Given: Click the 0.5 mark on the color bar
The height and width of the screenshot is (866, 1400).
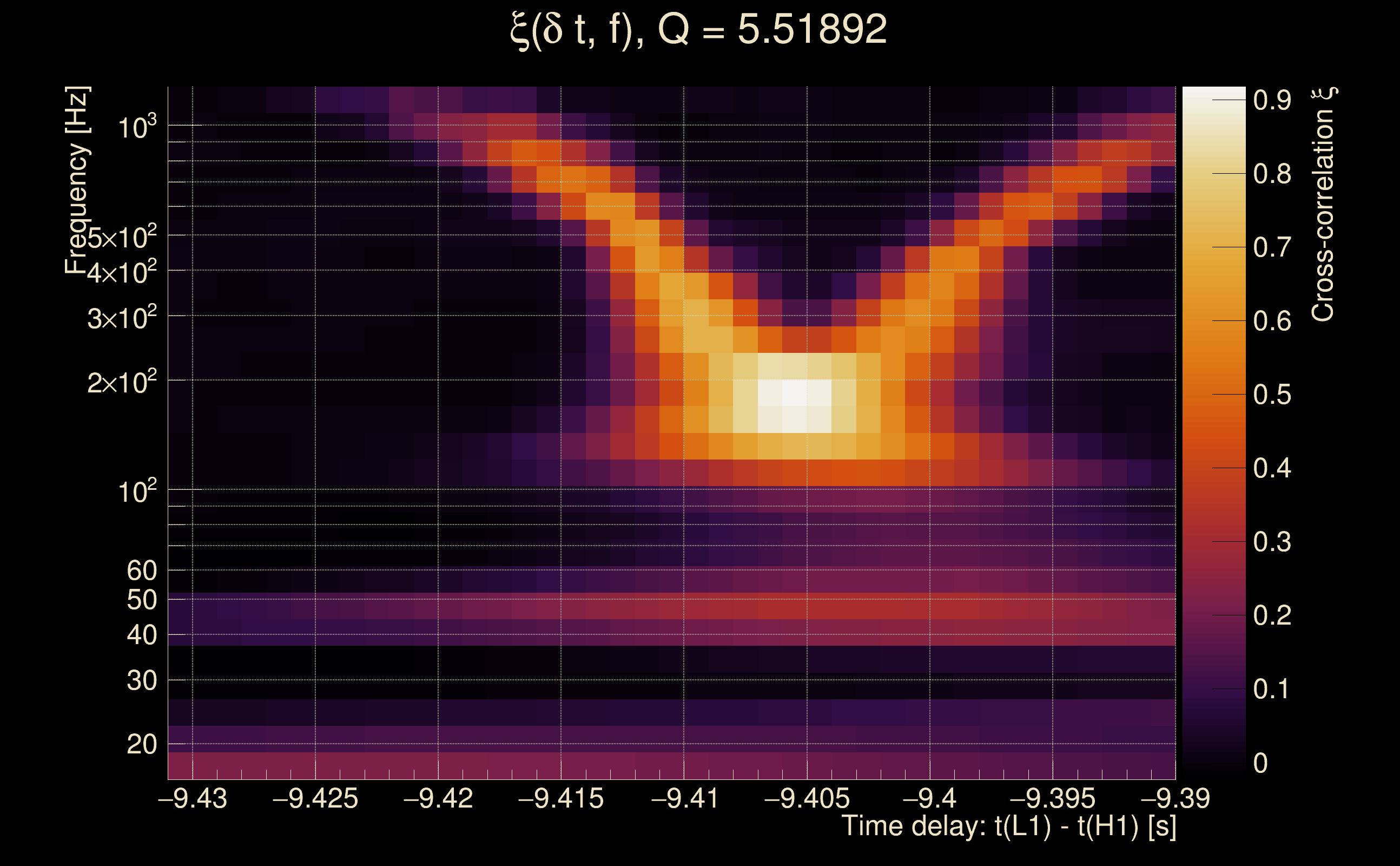Looking at the screenshot, I should pos(1272,395).
